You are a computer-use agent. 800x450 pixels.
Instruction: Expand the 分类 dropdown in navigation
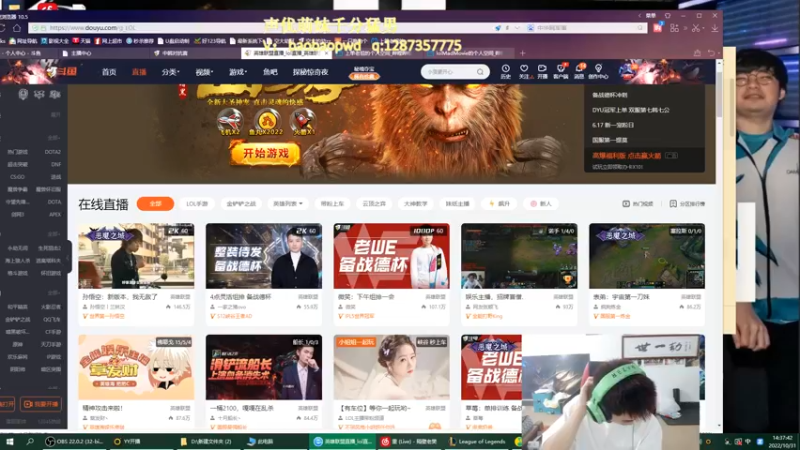(170, 72)
